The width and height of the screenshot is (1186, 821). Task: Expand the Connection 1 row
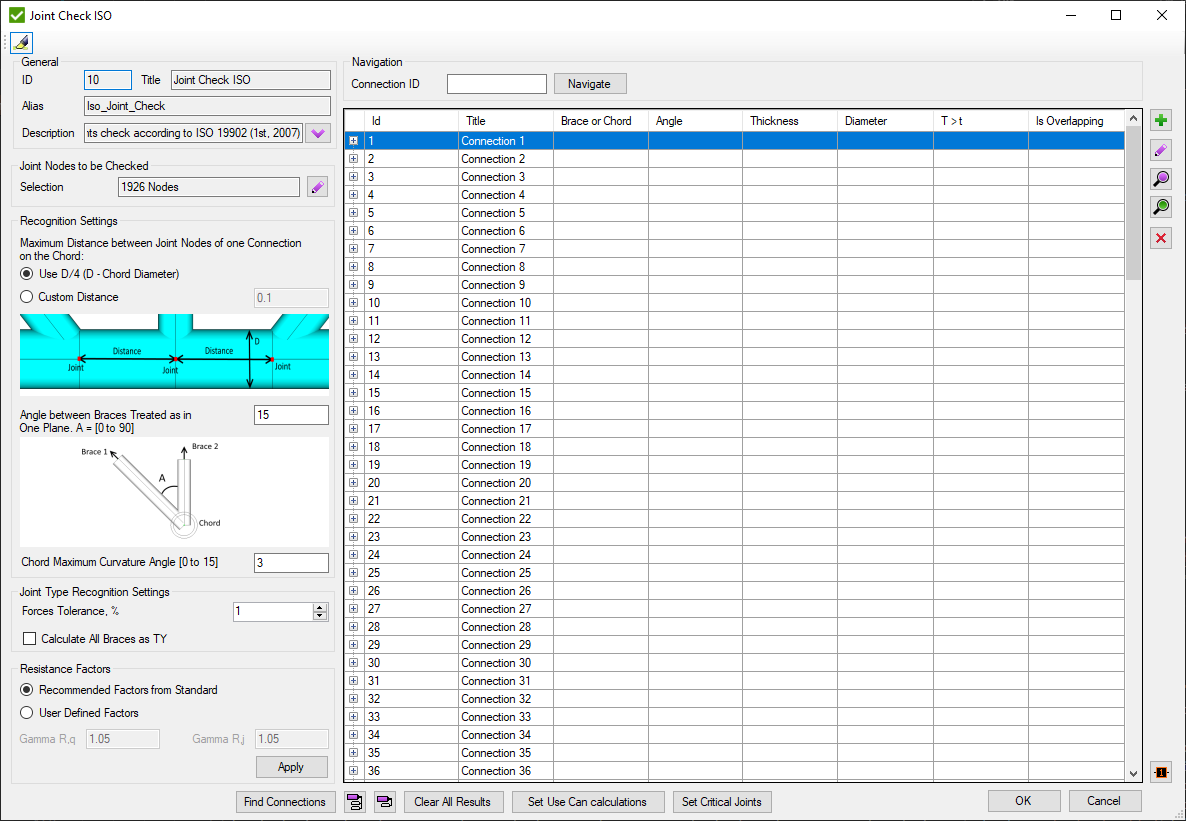[354, 141]
